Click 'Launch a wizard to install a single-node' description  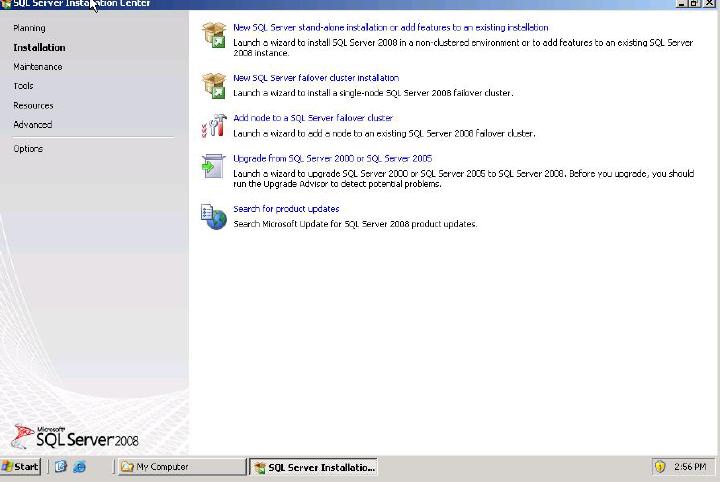click(x=373, y=93)
